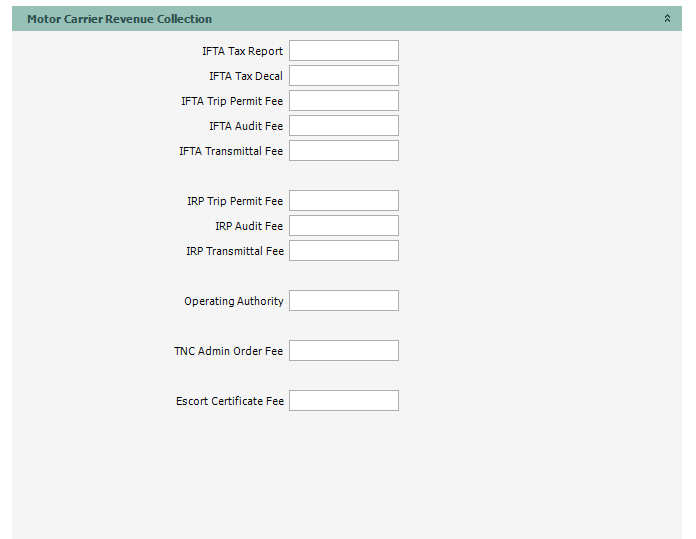Image resolution: width=696 pixels, height=539 pixels.
Task: Click the IFTA Tax Decal label text
Action: (x=246, y=76)
